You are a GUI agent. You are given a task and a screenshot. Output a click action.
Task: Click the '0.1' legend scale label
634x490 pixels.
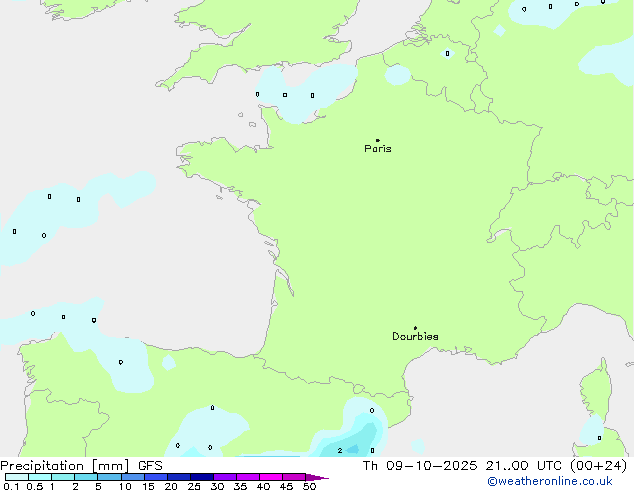12,486
